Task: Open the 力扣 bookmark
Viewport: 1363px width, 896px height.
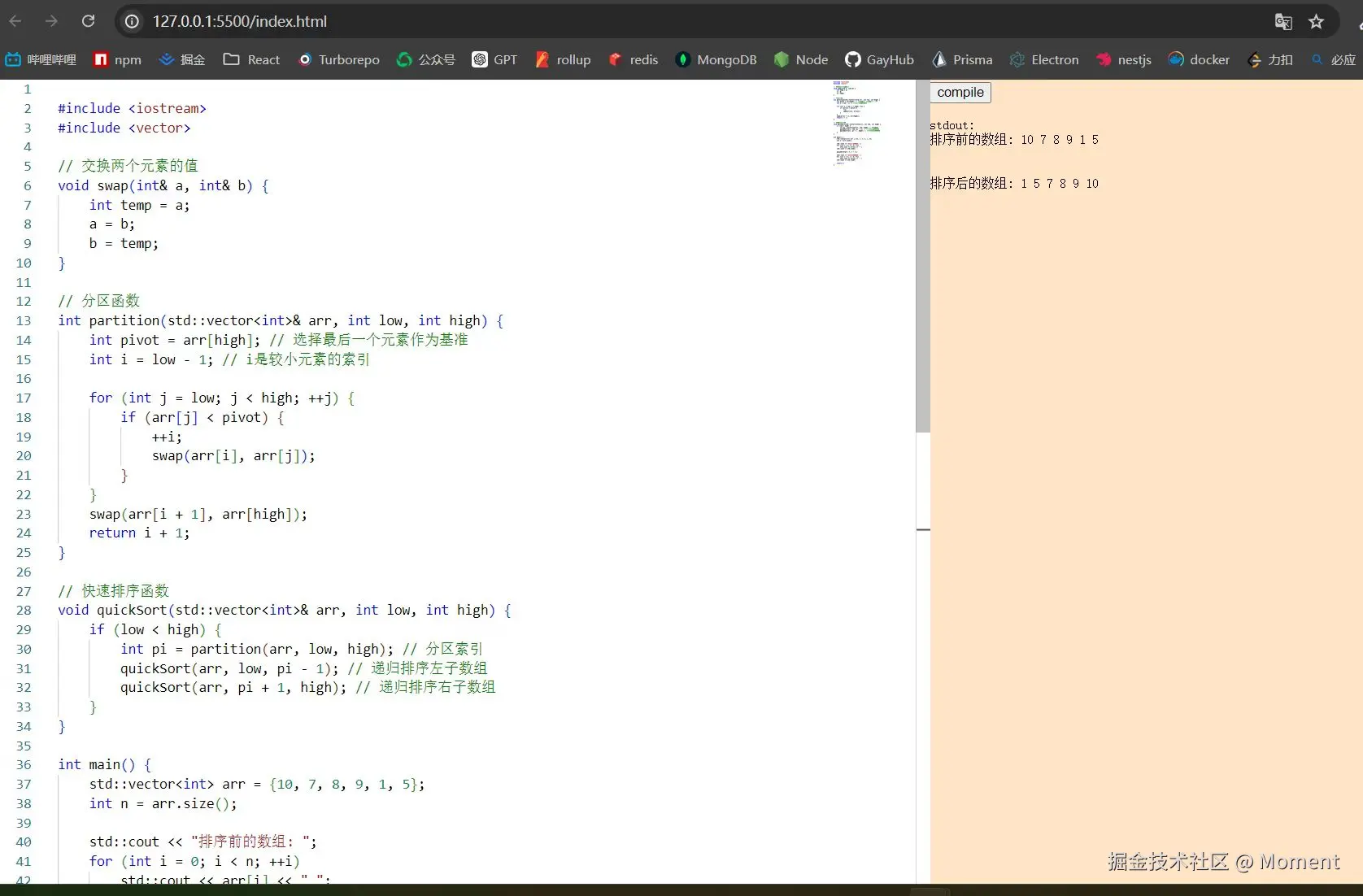Action: [x=1270, y=59]
